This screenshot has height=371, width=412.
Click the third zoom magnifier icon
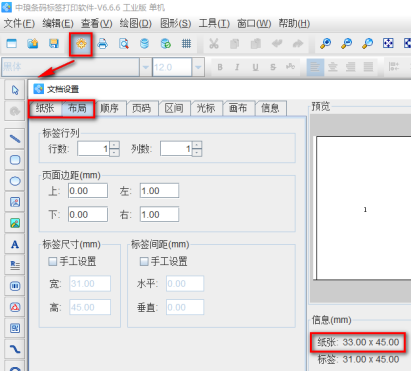[367, 43]
